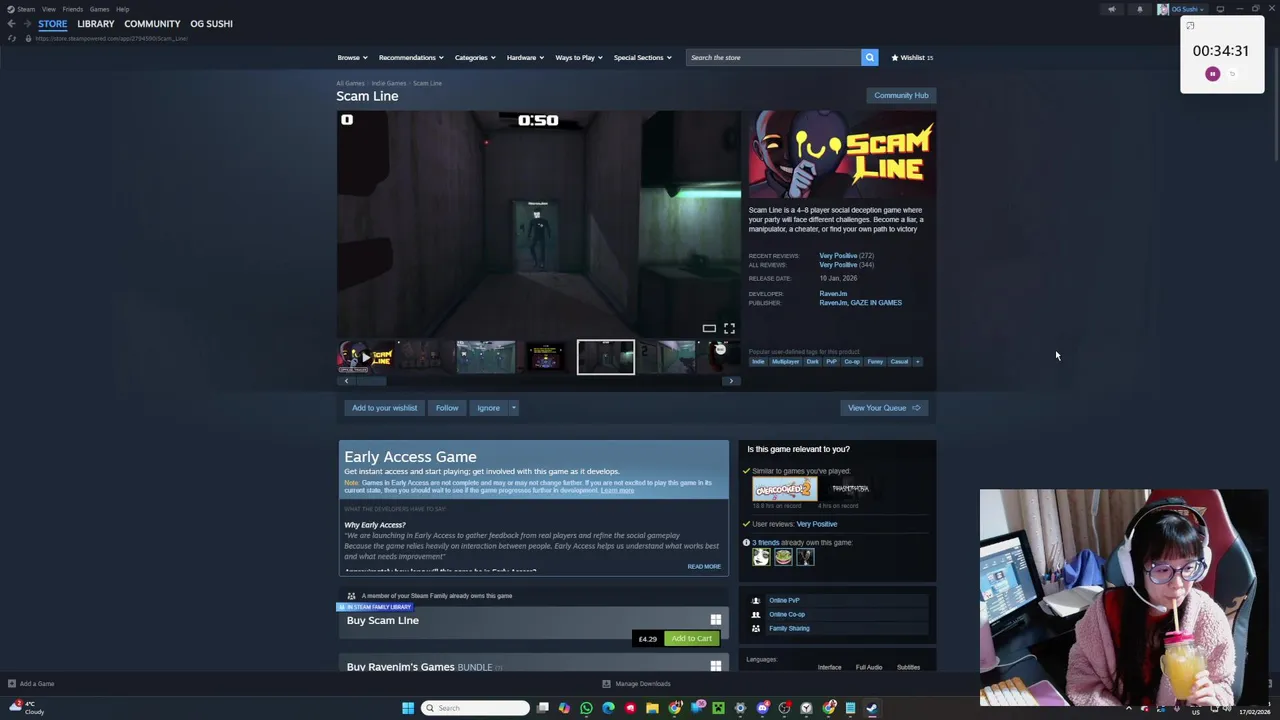Click Add to your wishlist button
This screenshot has height=720, width=1280.
point(384,408)
